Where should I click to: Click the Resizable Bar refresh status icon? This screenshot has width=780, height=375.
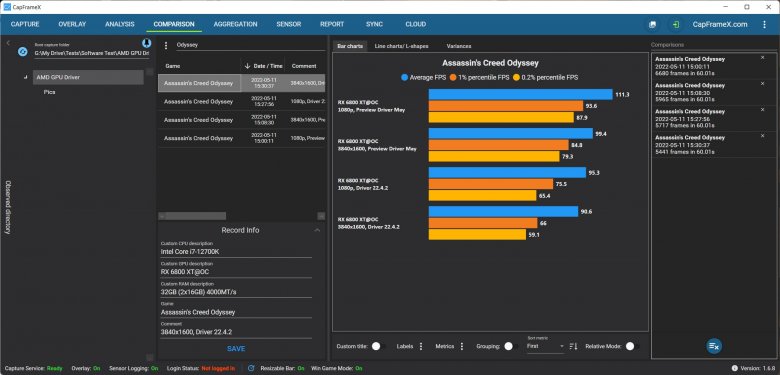click(251, 368)
